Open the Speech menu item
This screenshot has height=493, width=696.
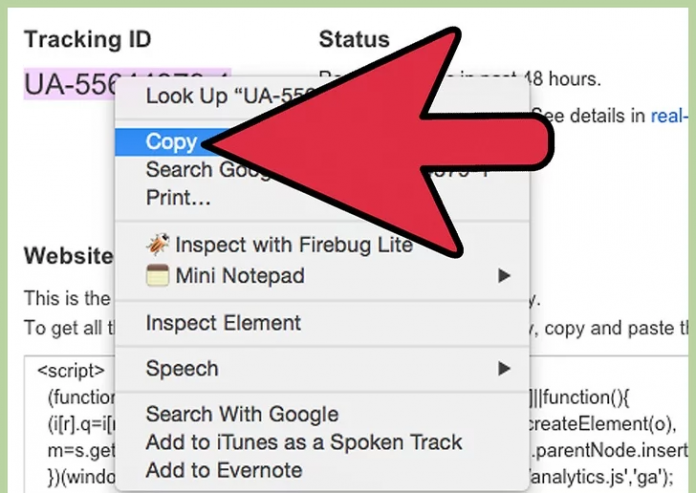(181, 368)
